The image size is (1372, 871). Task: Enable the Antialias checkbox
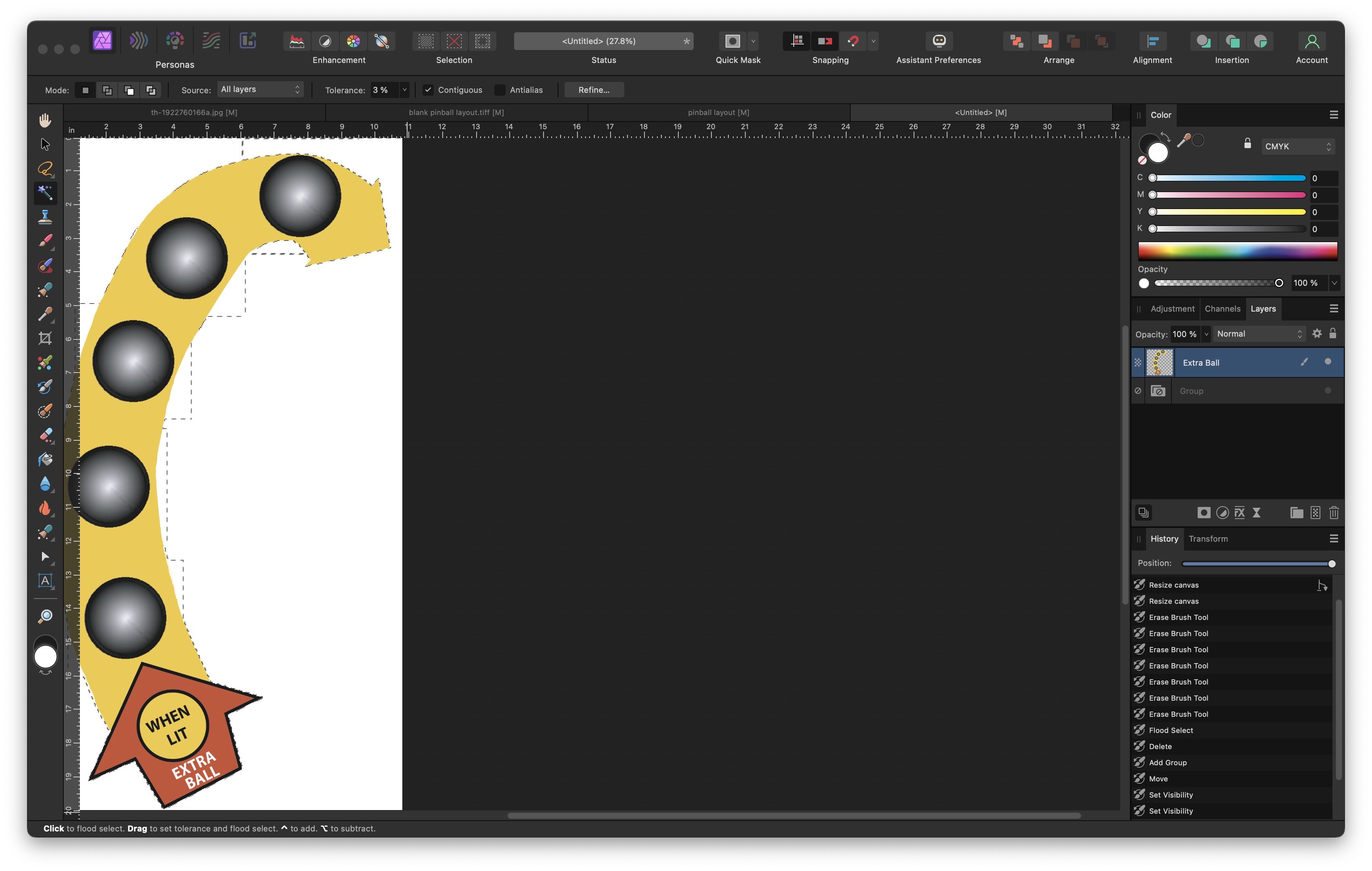(500, 90)
